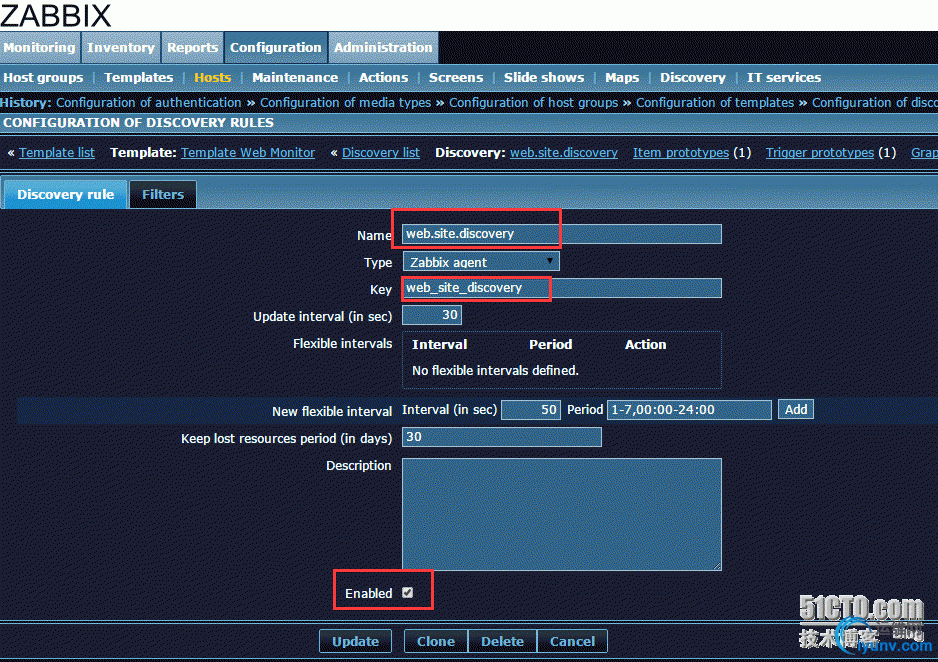Click the Update interval field
Viewport: 938px width, 662px height.
[432, 315]
